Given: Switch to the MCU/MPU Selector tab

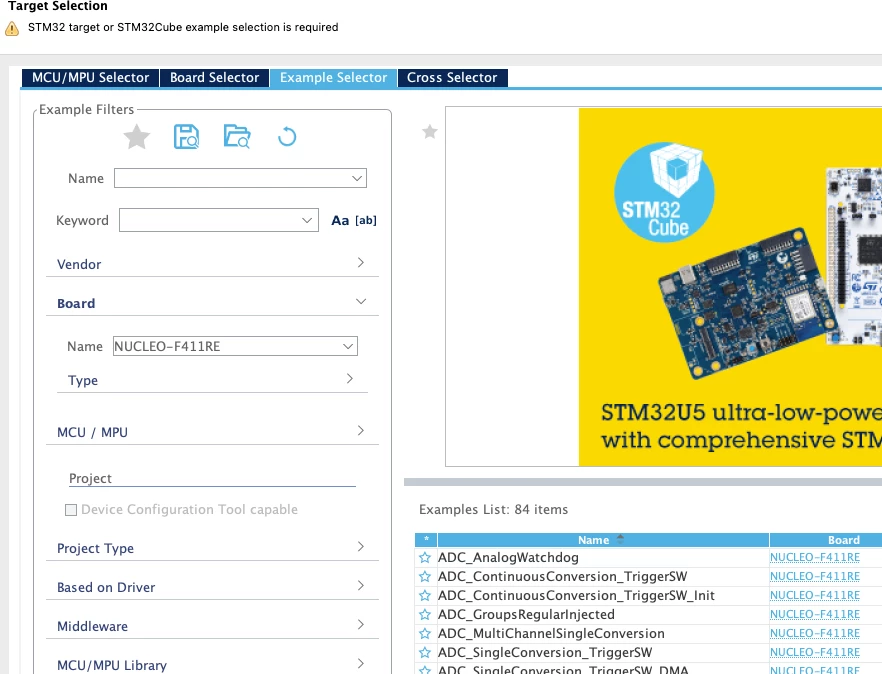Looking at the screenshot, I should coord(91,78).
